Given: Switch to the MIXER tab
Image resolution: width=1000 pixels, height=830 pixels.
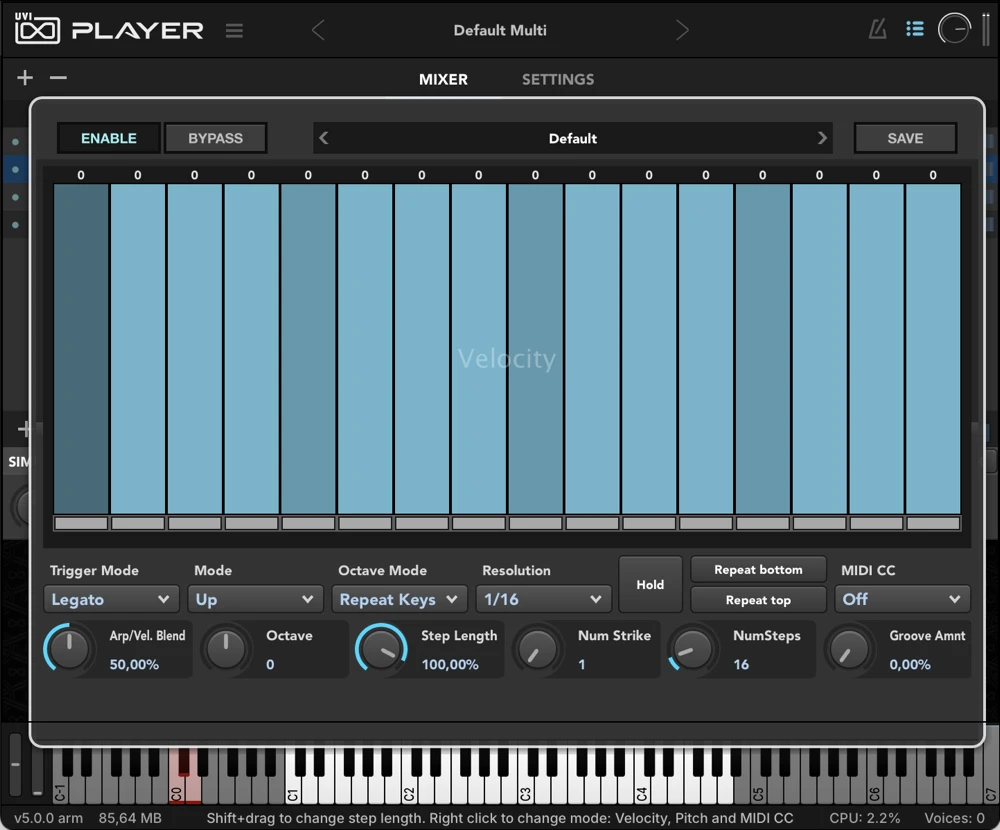Looking at the screenshot, I should click(x=443, y=80).
